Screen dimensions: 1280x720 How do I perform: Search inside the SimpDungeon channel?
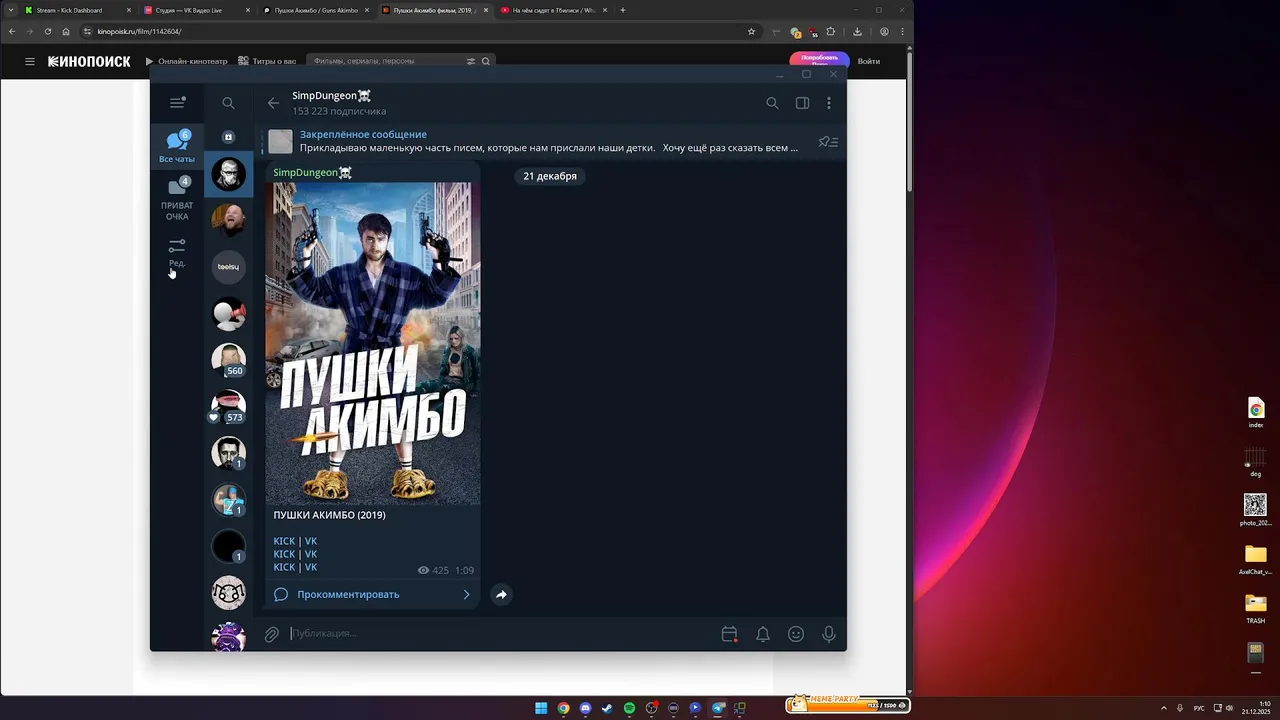point(772,103)
